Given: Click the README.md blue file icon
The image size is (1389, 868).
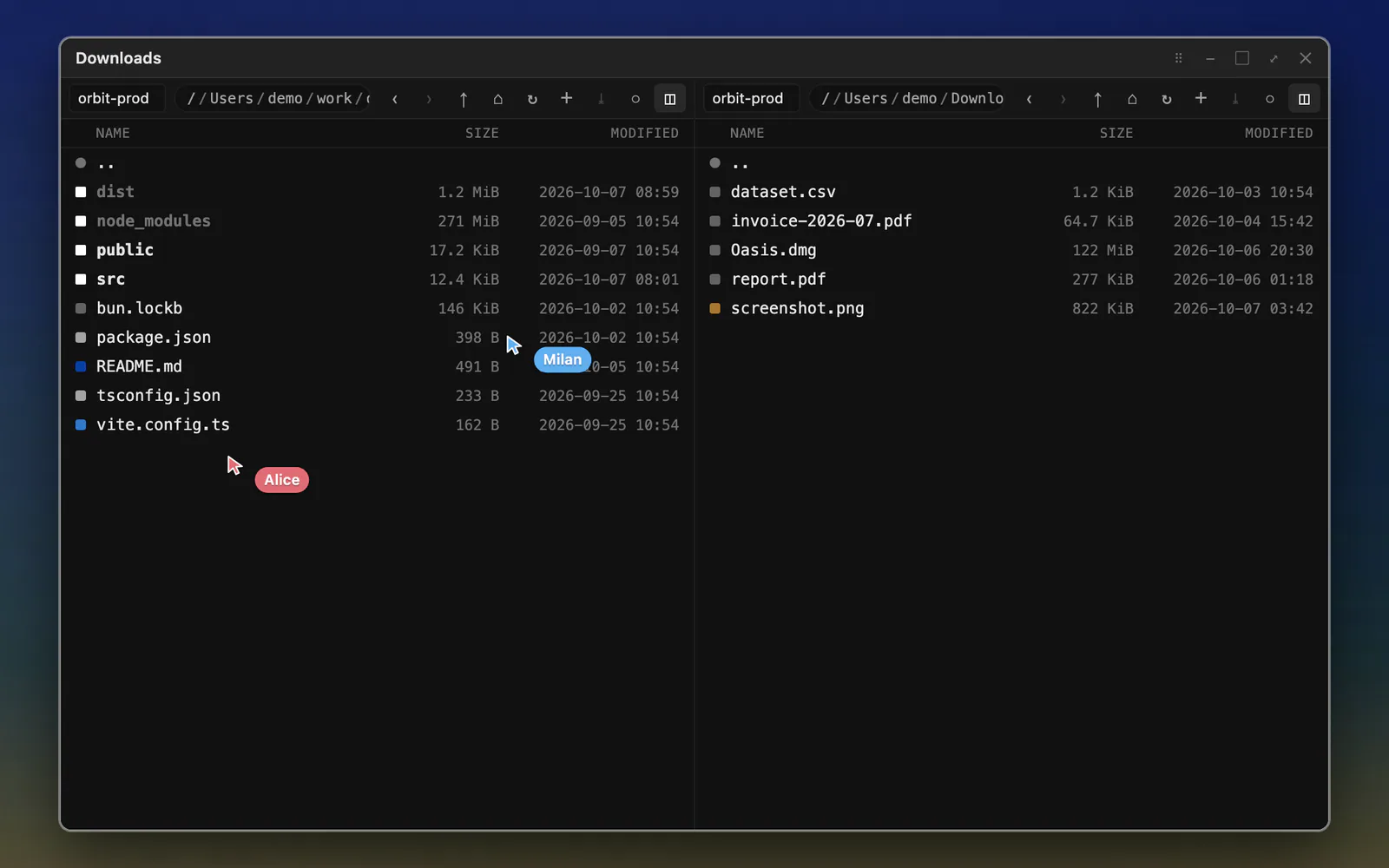Looking at the screenshot, I should [x=81, y=366].
